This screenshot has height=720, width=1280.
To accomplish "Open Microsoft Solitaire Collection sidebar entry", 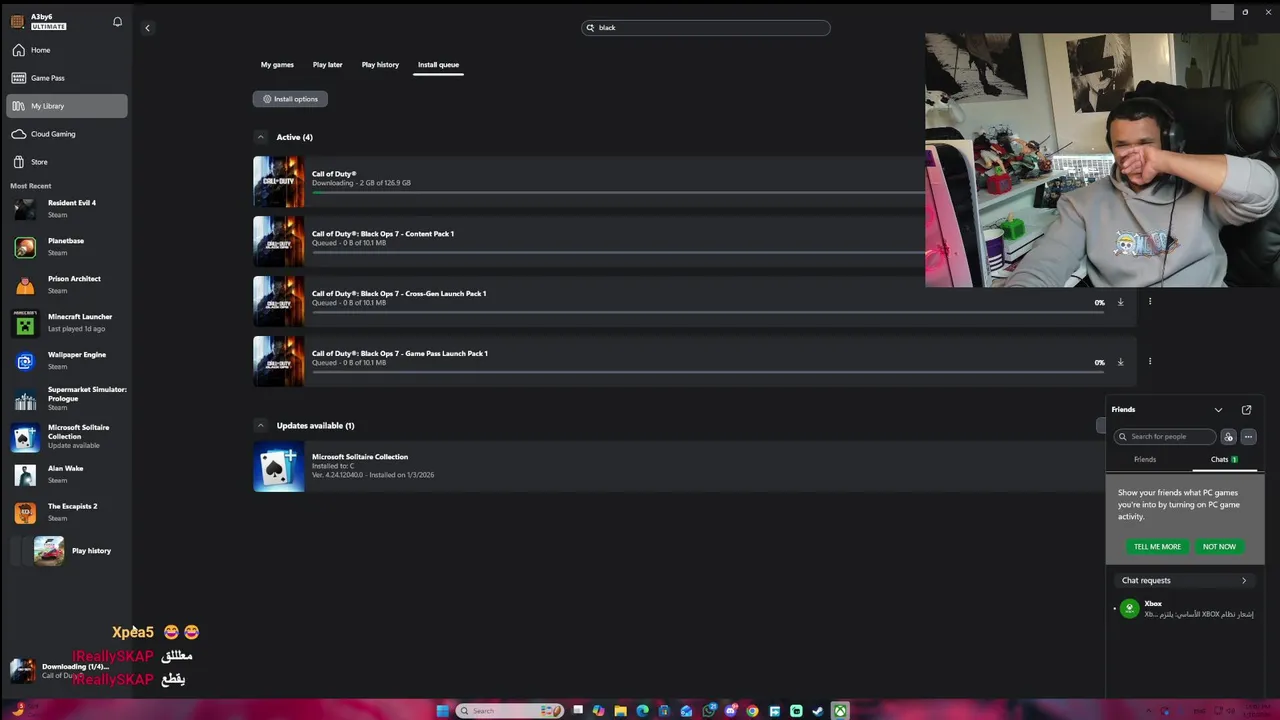I will click(66, 437).
